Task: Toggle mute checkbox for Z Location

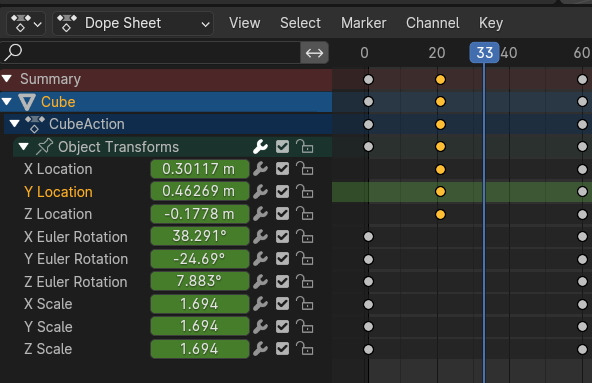Action: (282, 214)
